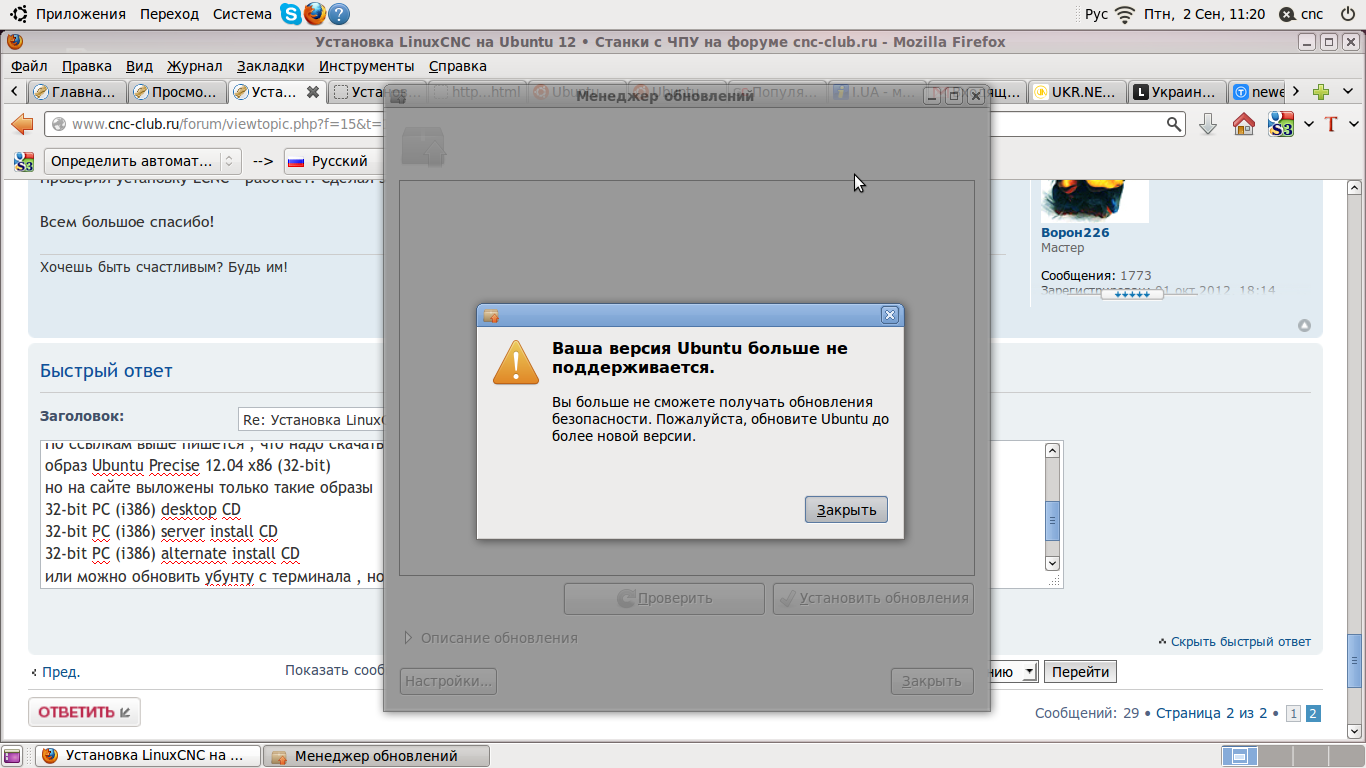1366x768 pixels.
Task: Open the Правка menu
Action: [x=87, y=66]
